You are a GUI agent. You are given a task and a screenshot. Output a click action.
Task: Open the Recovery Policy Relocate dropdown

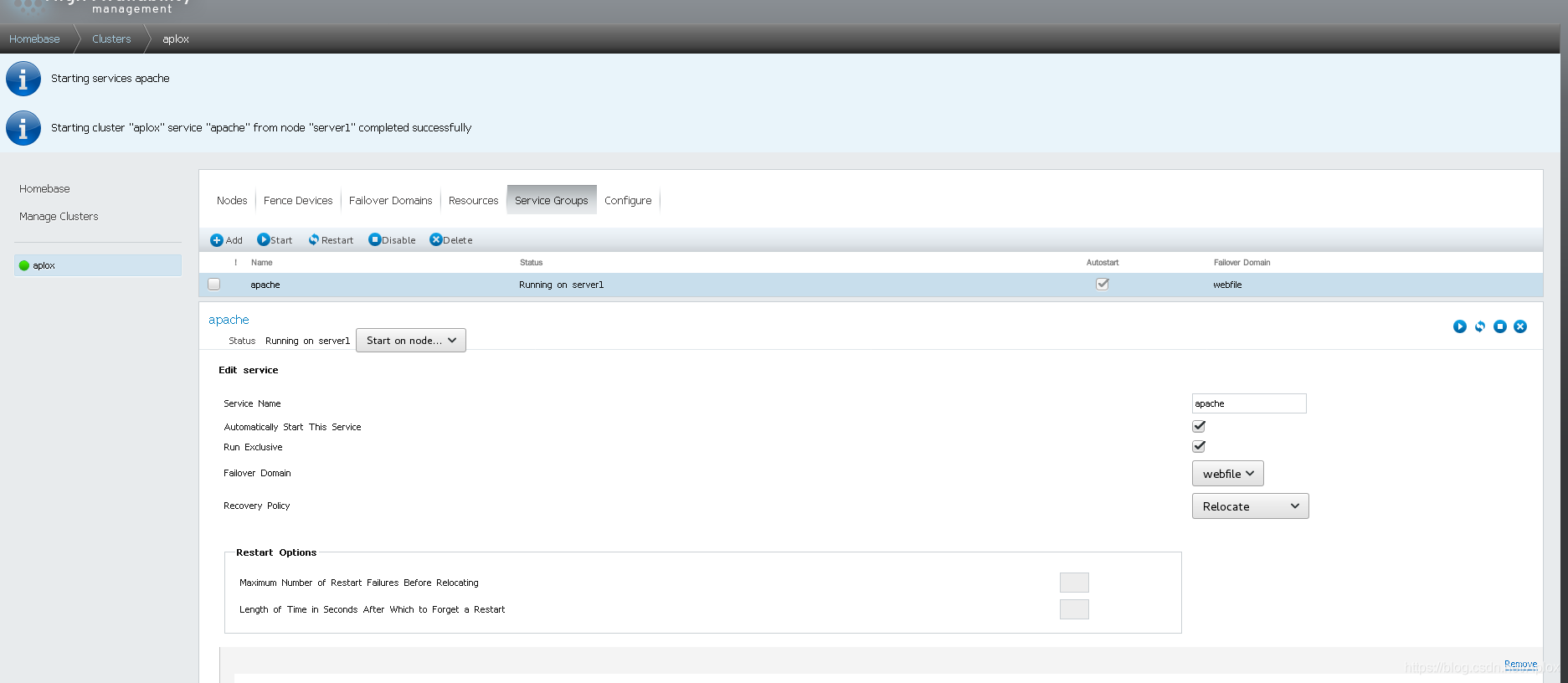[x=1251, y=506]
